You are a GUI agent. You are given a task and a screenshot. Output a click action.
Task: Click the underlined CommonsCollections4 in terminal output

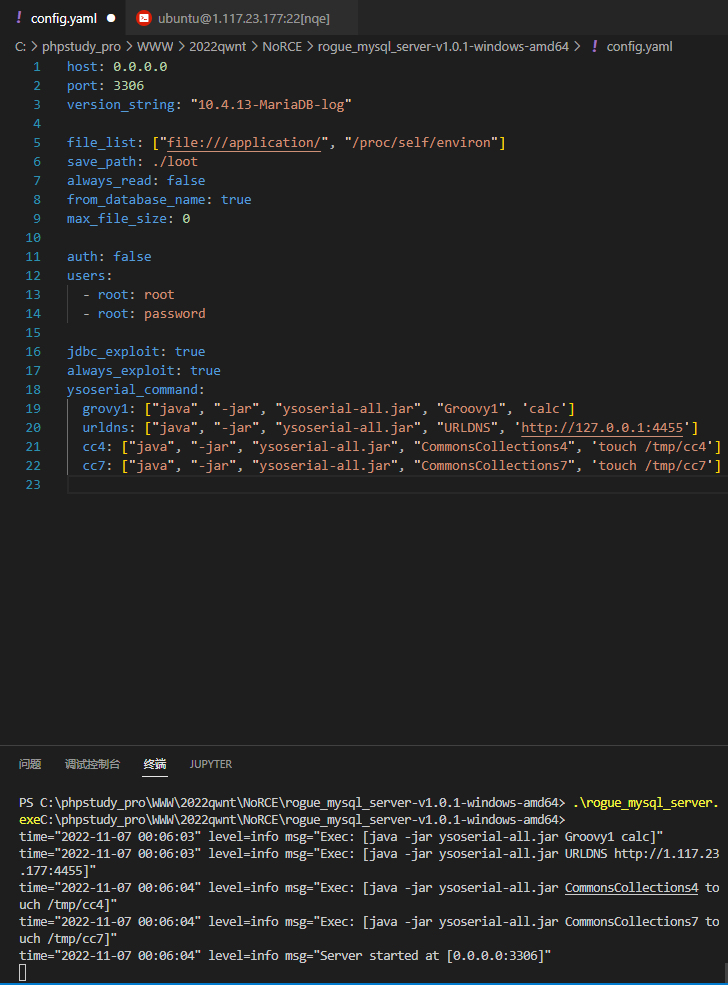(x=631, y=888)
